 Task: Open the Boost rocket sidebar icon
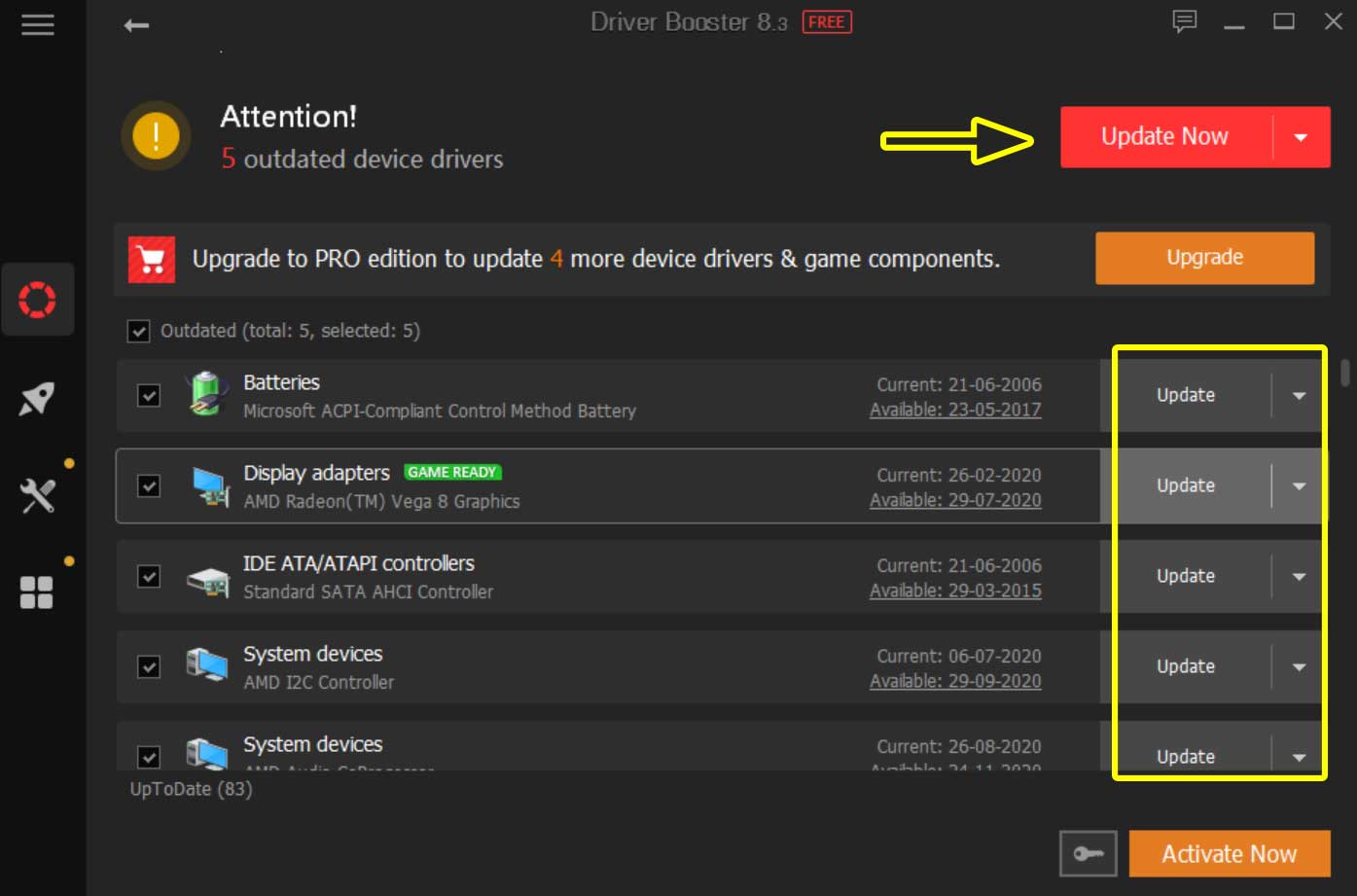pos(37,399)
